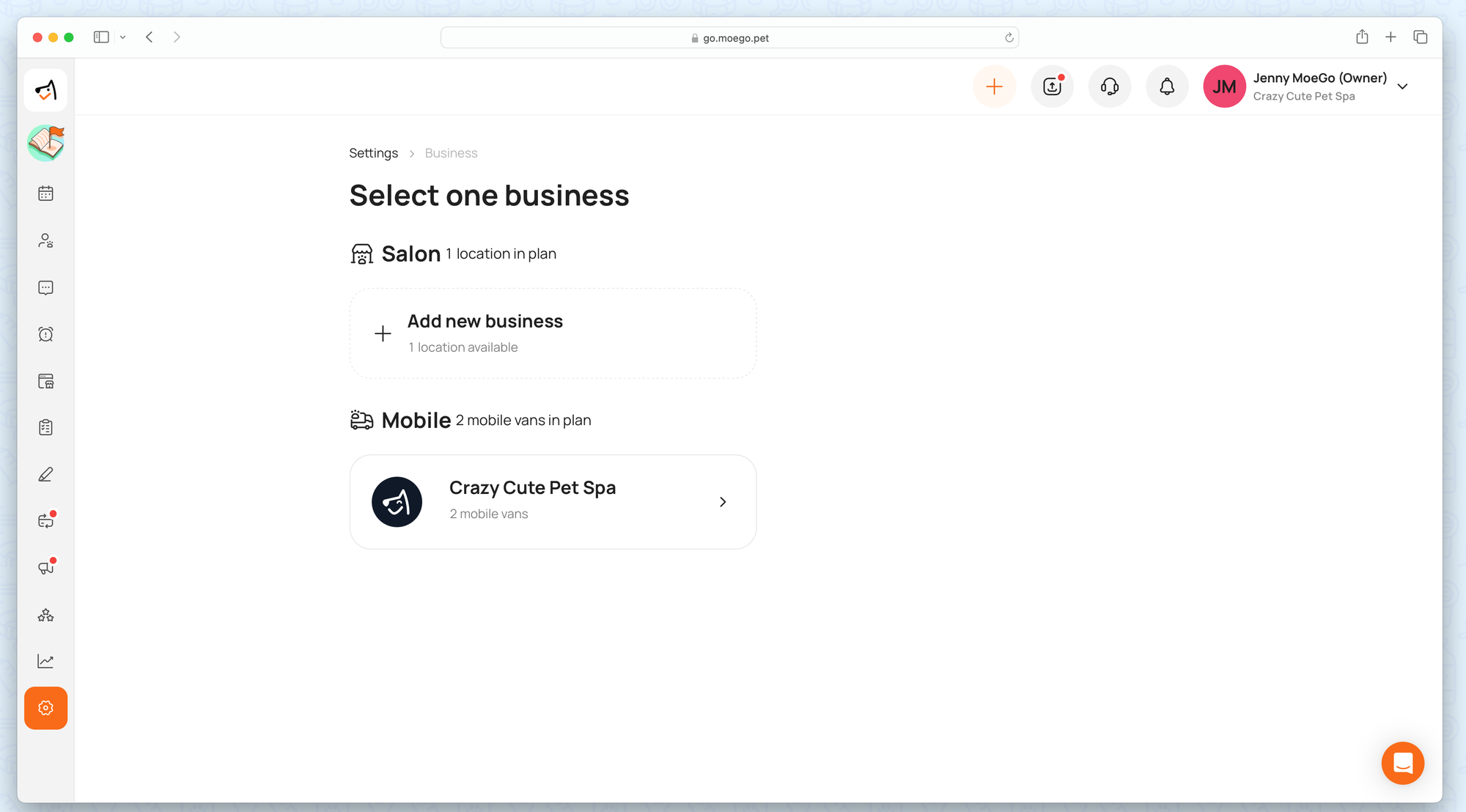Expand the Jenny MoeGo account dropdown
This screenshot has width=1466, height=812.
pos(1402,86)
